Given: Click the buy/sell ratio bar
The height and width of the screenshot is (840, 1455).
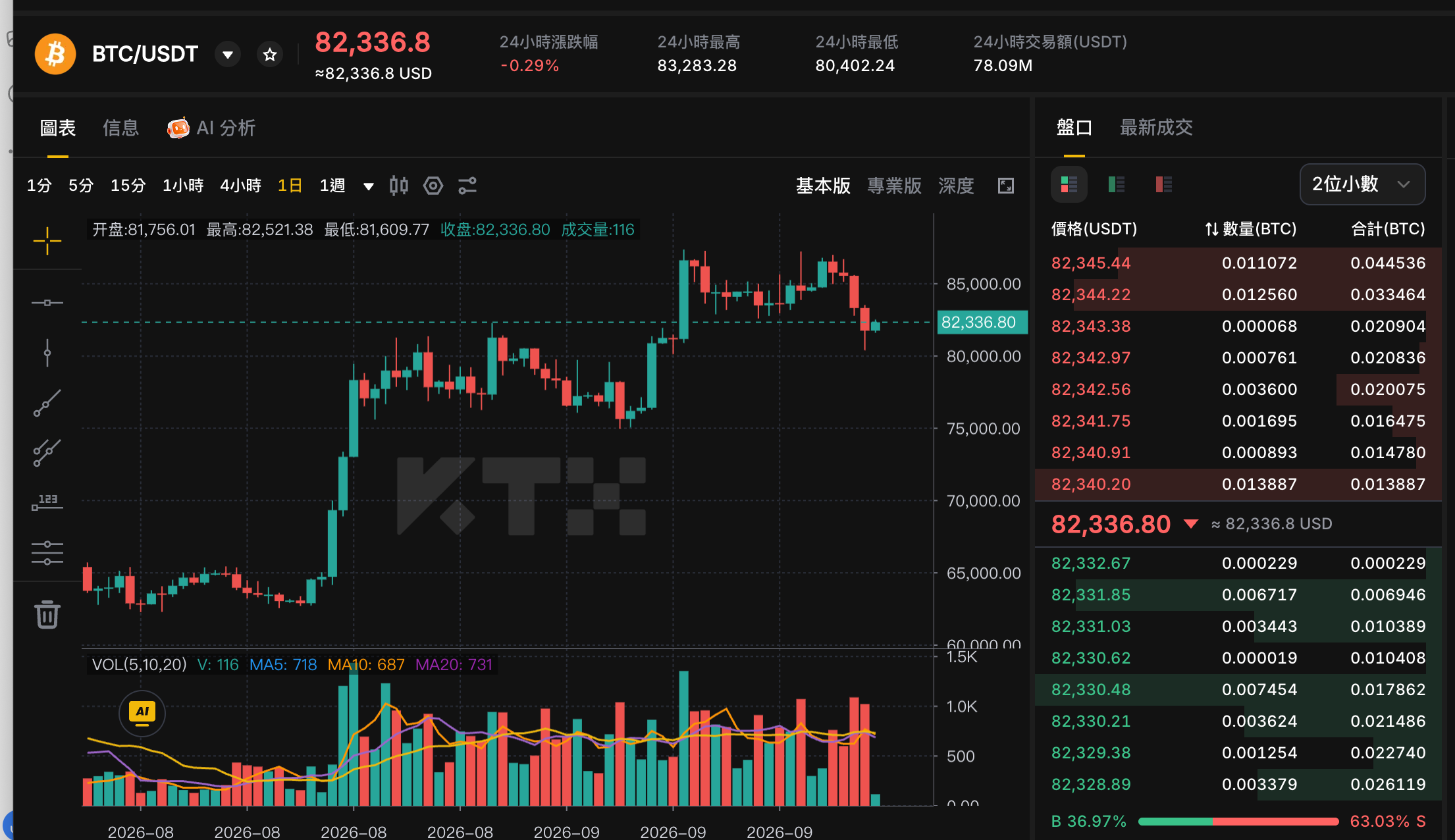Looking at the screenshot, I should point(1238,821).
